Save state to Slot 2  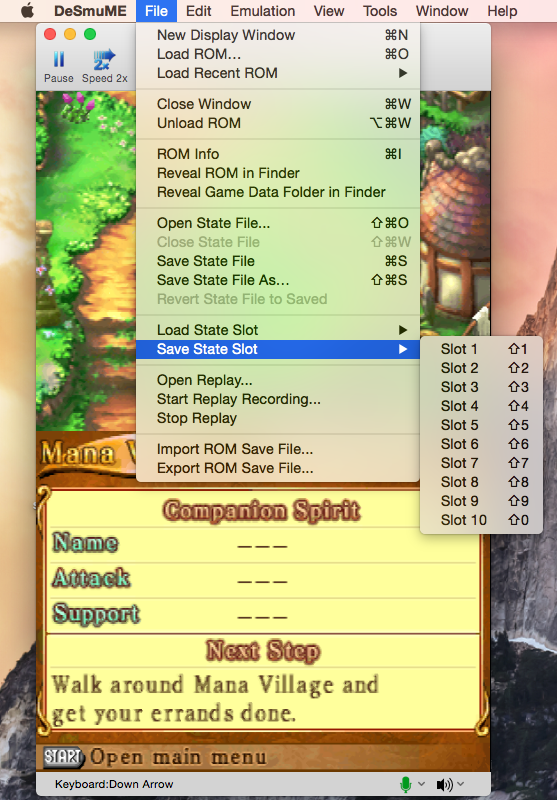click(481, 368)
